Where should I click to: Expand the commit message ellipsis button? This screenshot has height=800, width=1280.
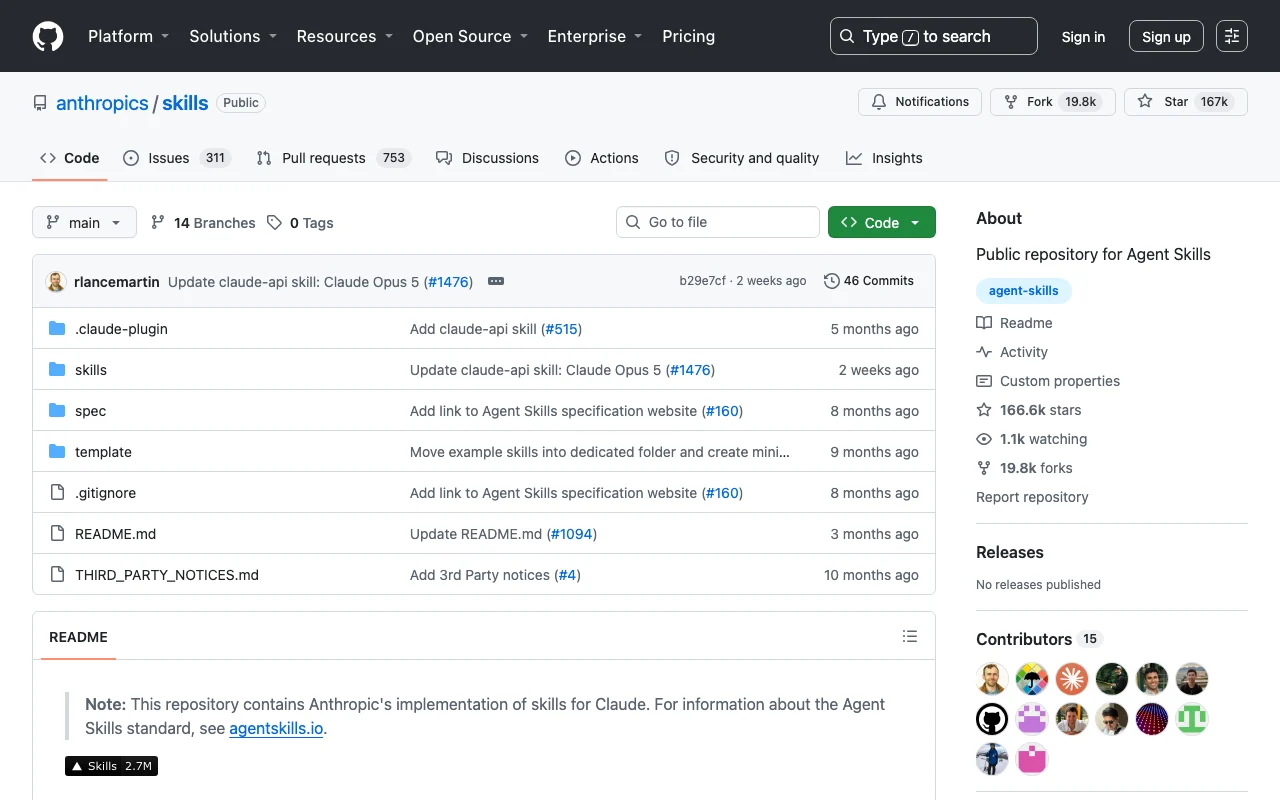[x=496, y=281]
